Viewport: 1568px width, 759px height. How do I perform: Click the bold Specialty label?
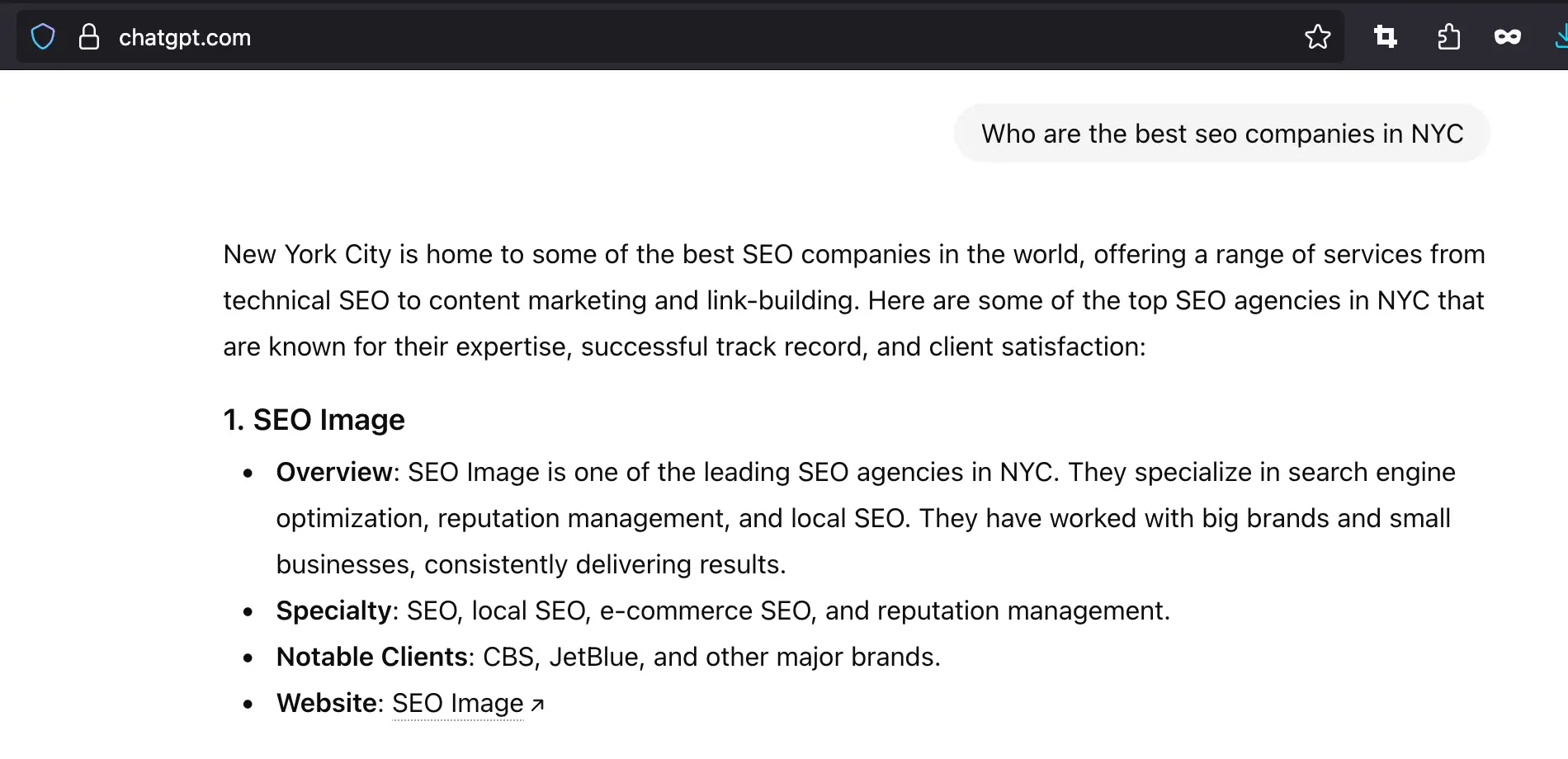pyautogui.click(x=334, y=610)
